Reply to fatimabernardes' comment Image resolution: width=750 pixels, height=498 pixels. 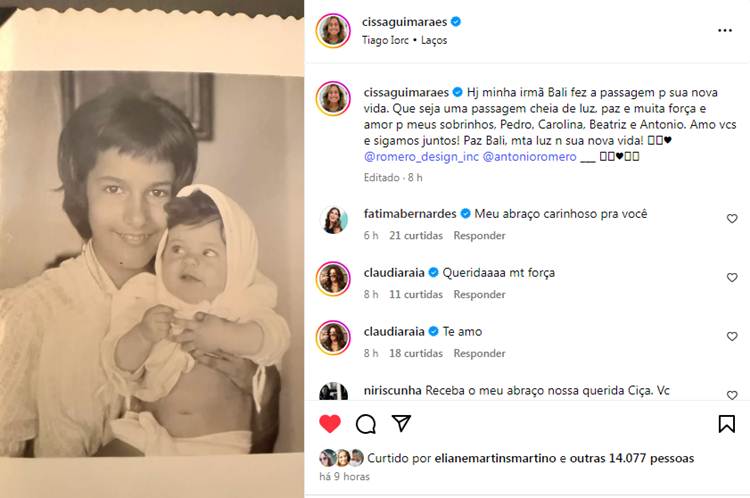pyautogui.click(x=479, y=236)
